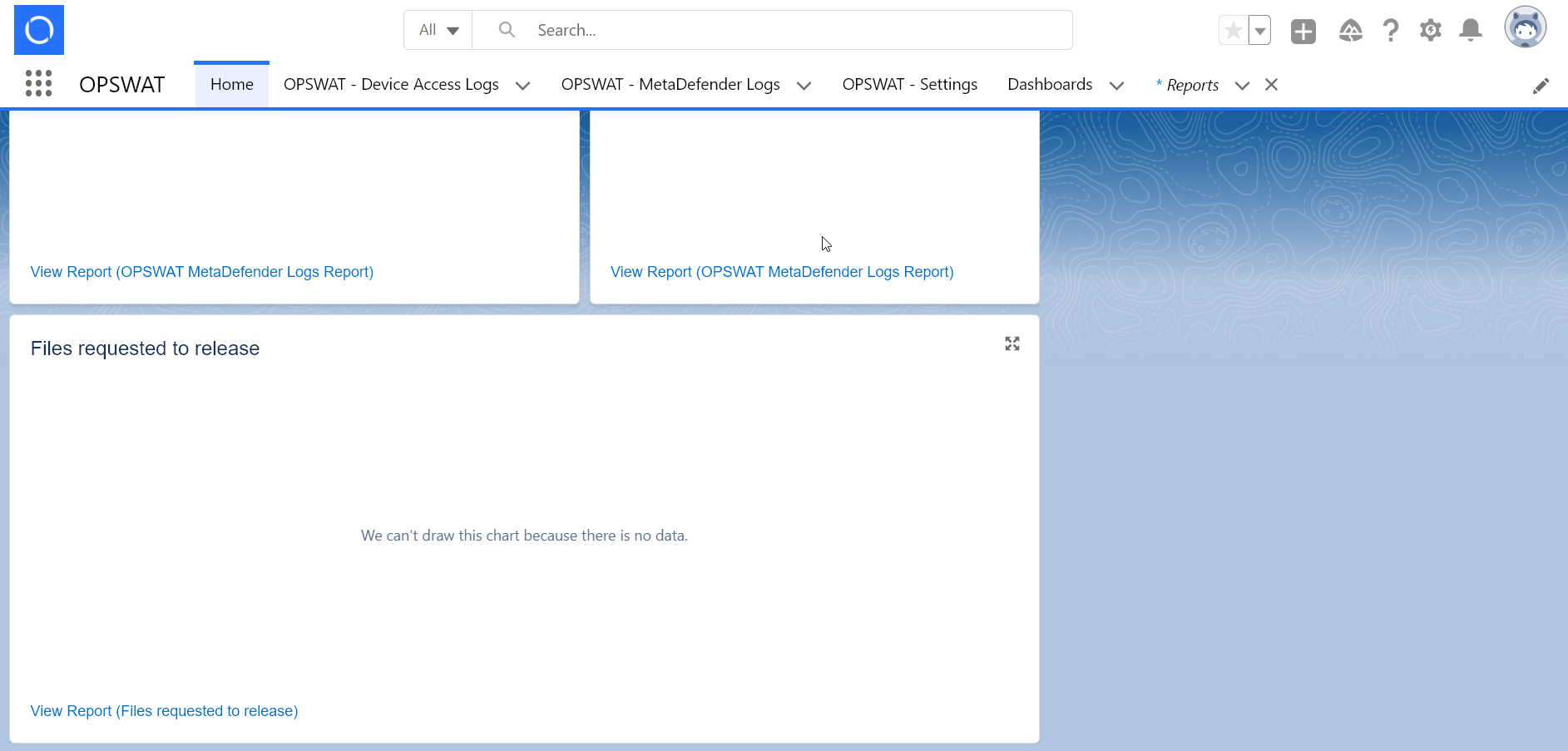Open left card's MetaDefender Logs Report link
Image resolution: width=1568 pixels, height=751 pixels.
click(202, 272)
